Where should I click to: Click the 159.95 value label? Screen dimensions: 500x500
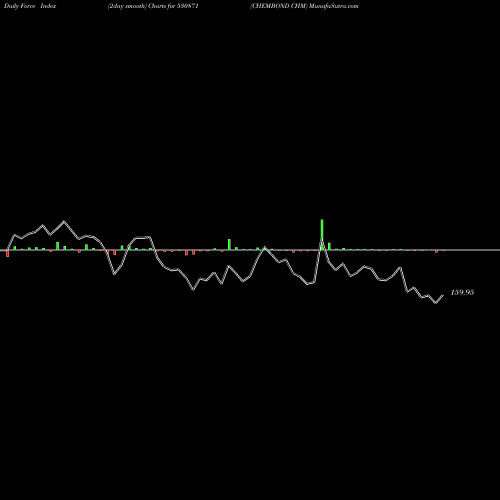[x=462, y=292]
